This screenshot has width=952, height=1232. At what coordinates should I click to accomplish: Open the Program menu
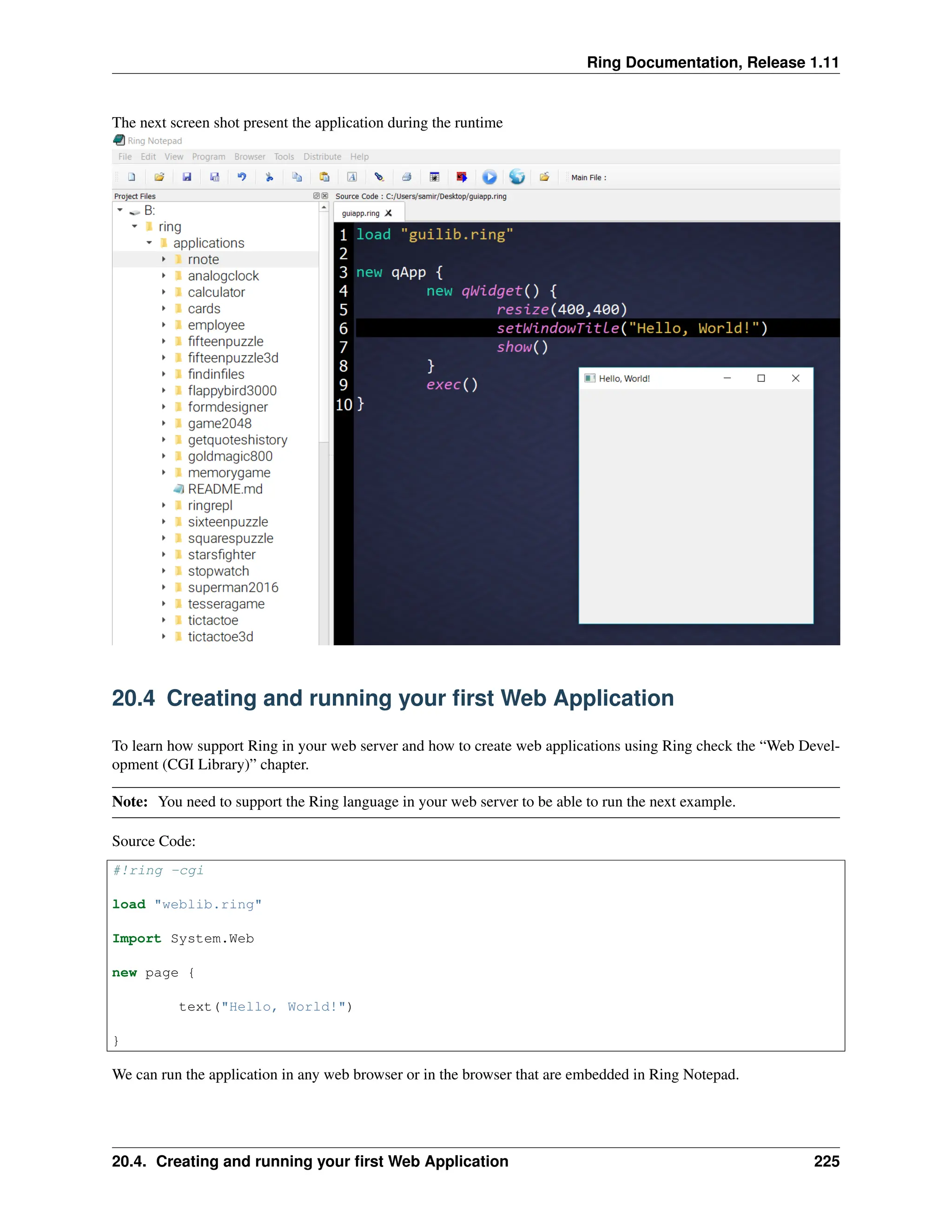(x=208, y=157)
